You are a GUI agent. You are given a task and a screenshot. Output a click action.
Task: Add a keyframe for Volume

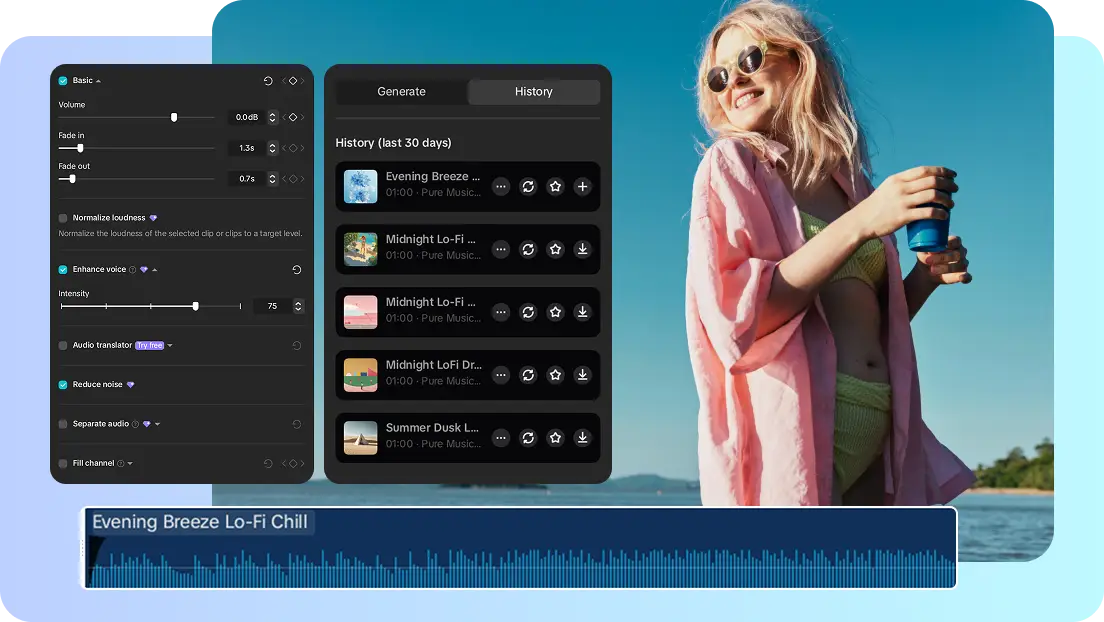[x=295, y=117]
